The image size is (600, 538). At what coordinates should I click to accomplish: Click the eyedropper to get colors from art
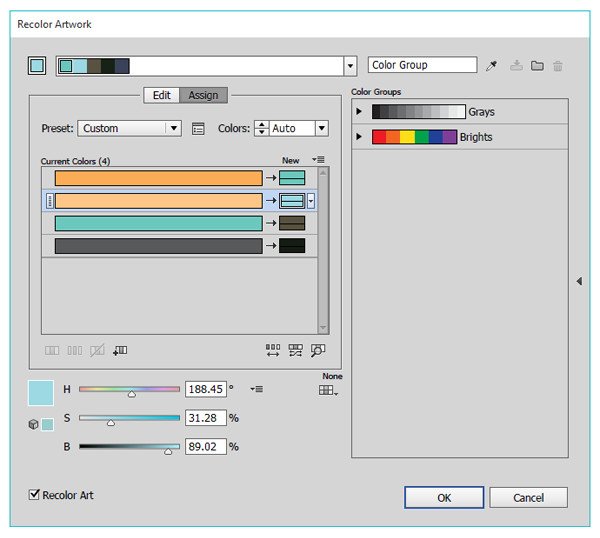click(491, 66)
